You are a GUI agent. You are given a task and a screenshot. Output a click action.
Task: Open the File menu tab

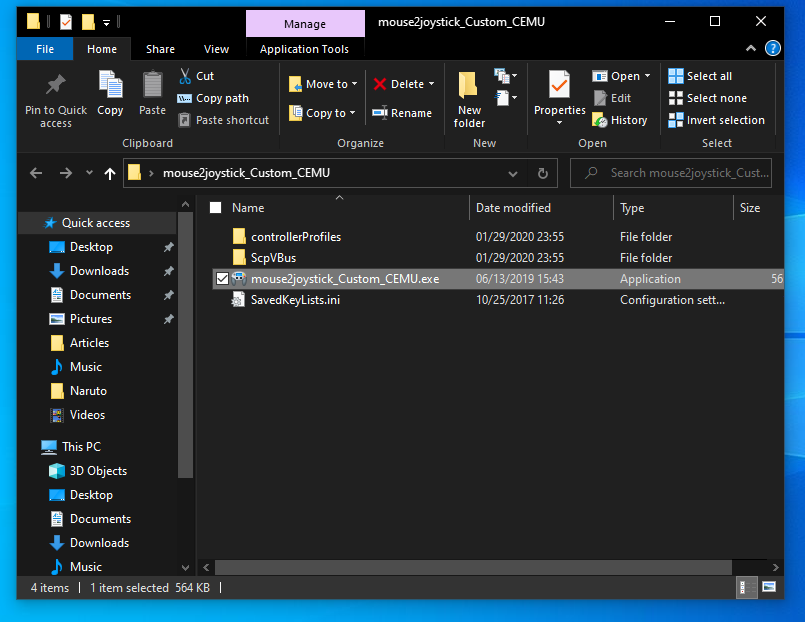[45, 49]
